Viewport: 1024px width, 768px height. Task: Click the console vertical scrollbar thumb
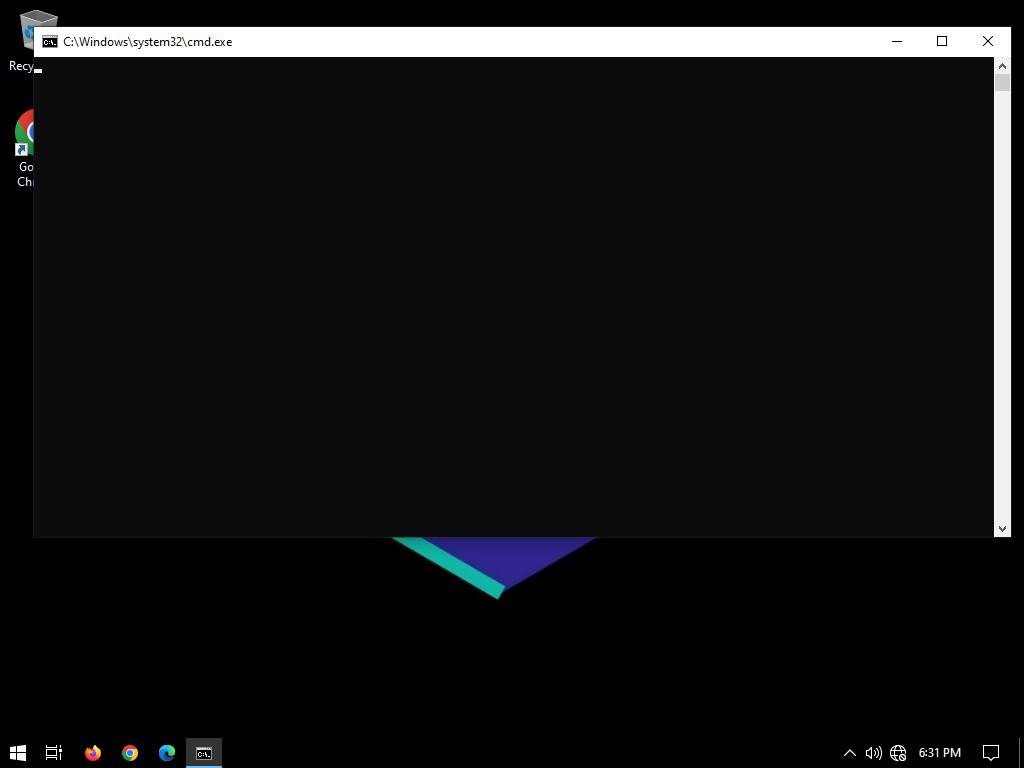(x=1002, y=82)
